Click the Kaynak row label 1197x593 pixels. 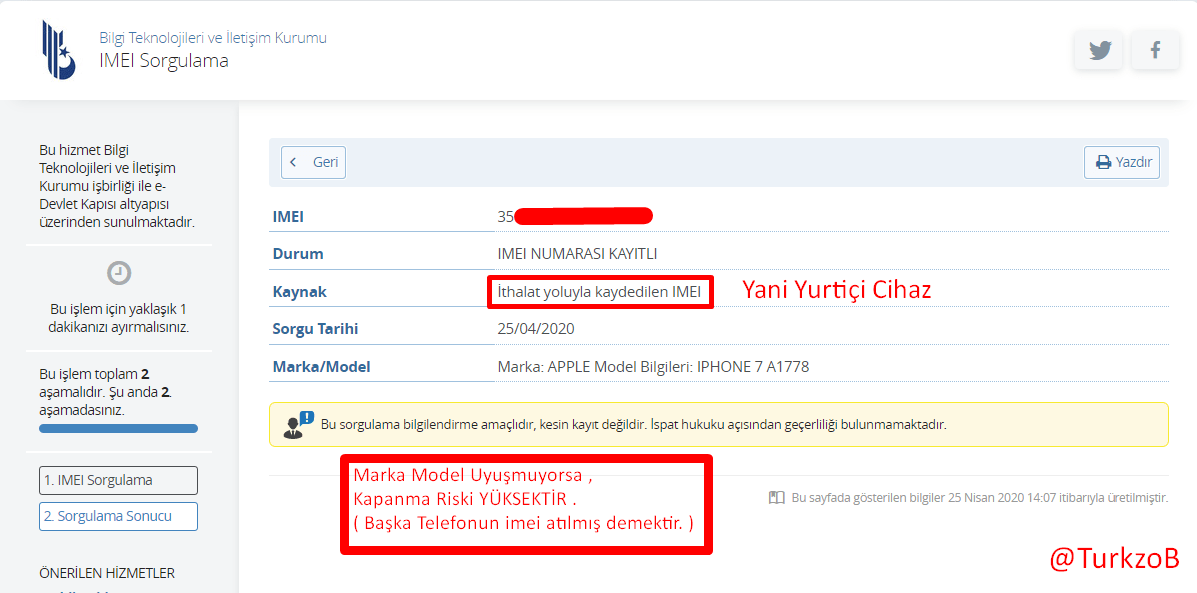[298, 292]
